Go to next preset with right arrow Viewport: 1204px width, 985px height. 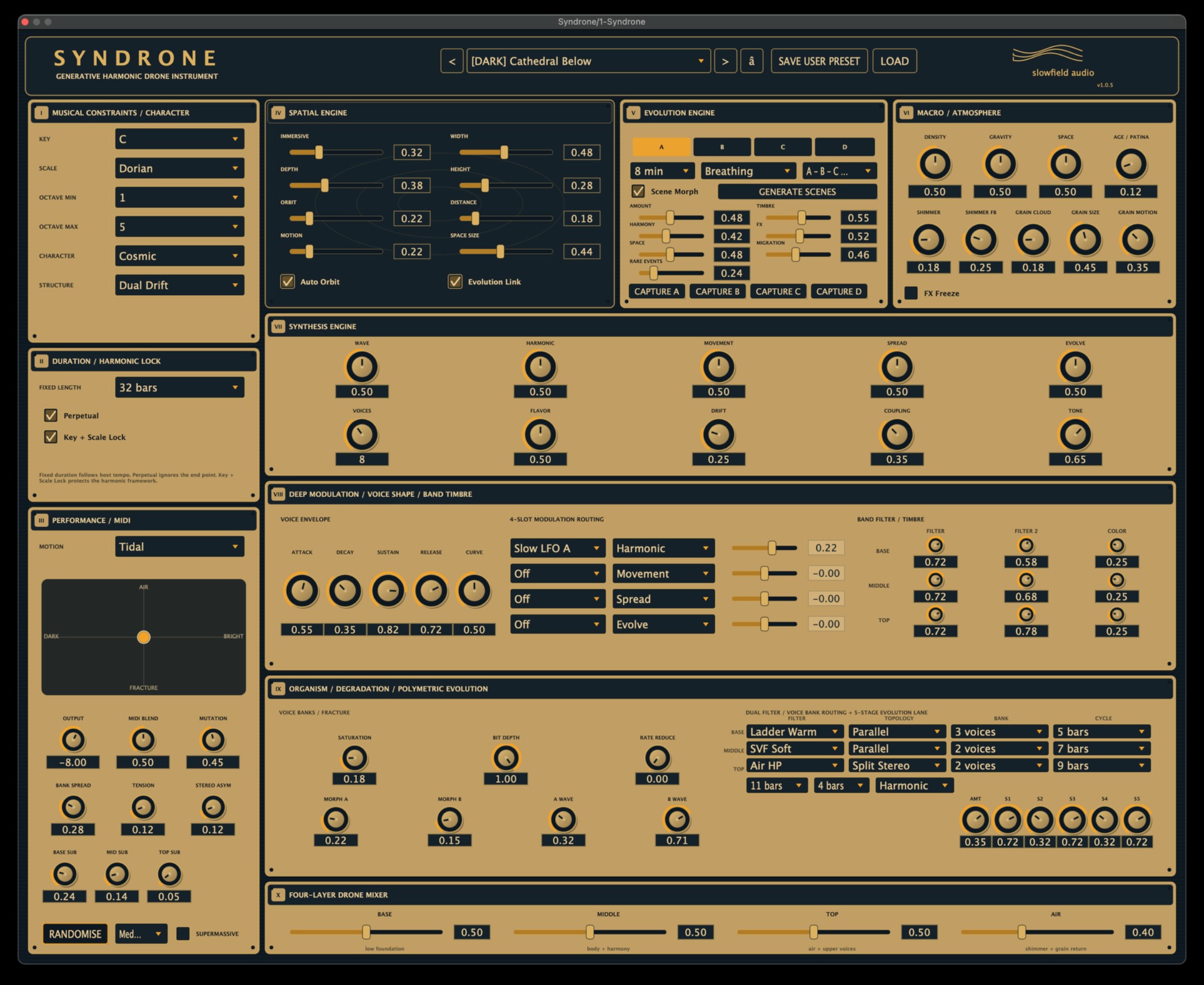pos(725,61)
